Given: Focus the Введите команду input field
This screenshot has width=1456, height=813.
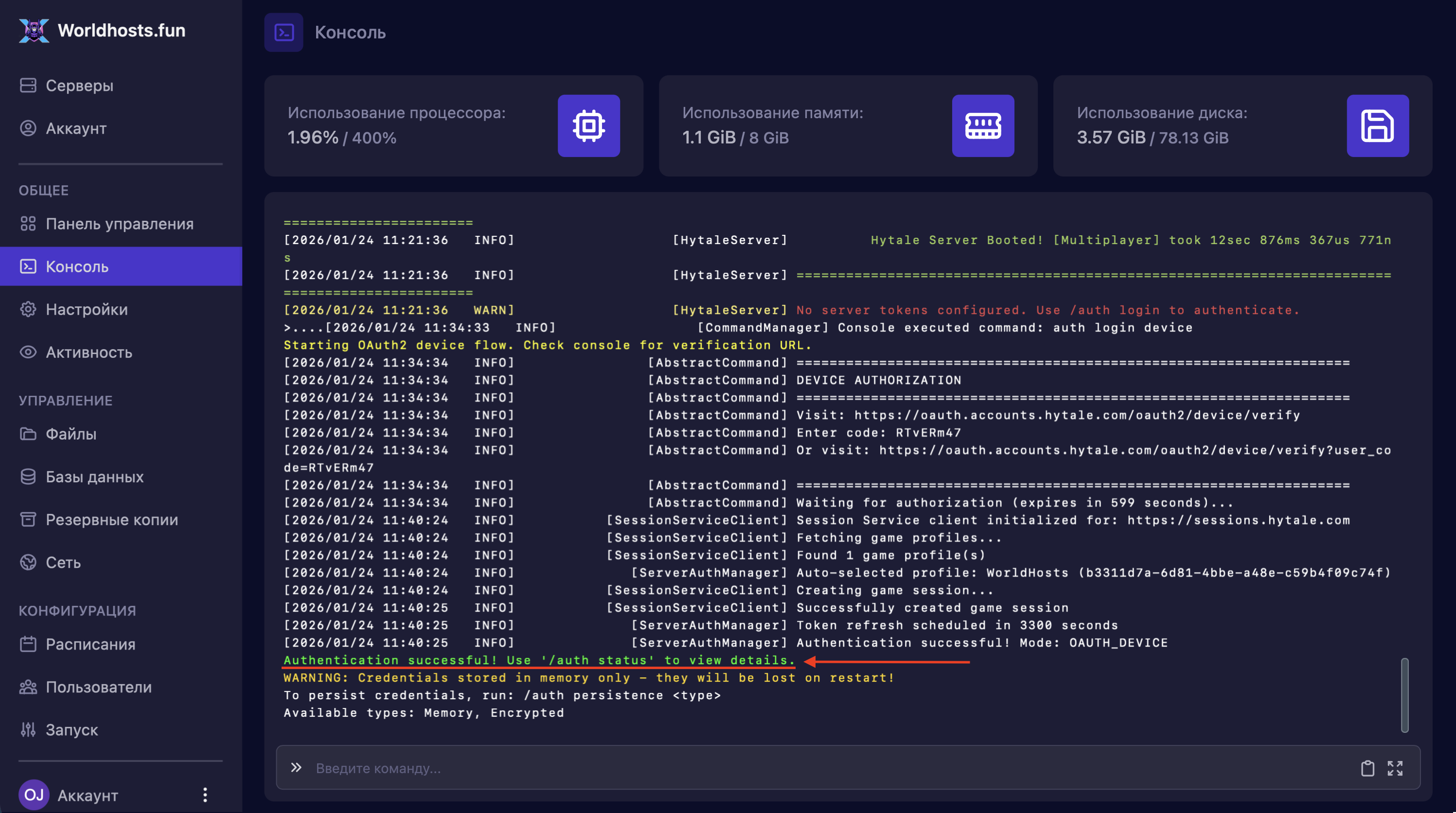Looking at the screenshot, I should [791, 768].
